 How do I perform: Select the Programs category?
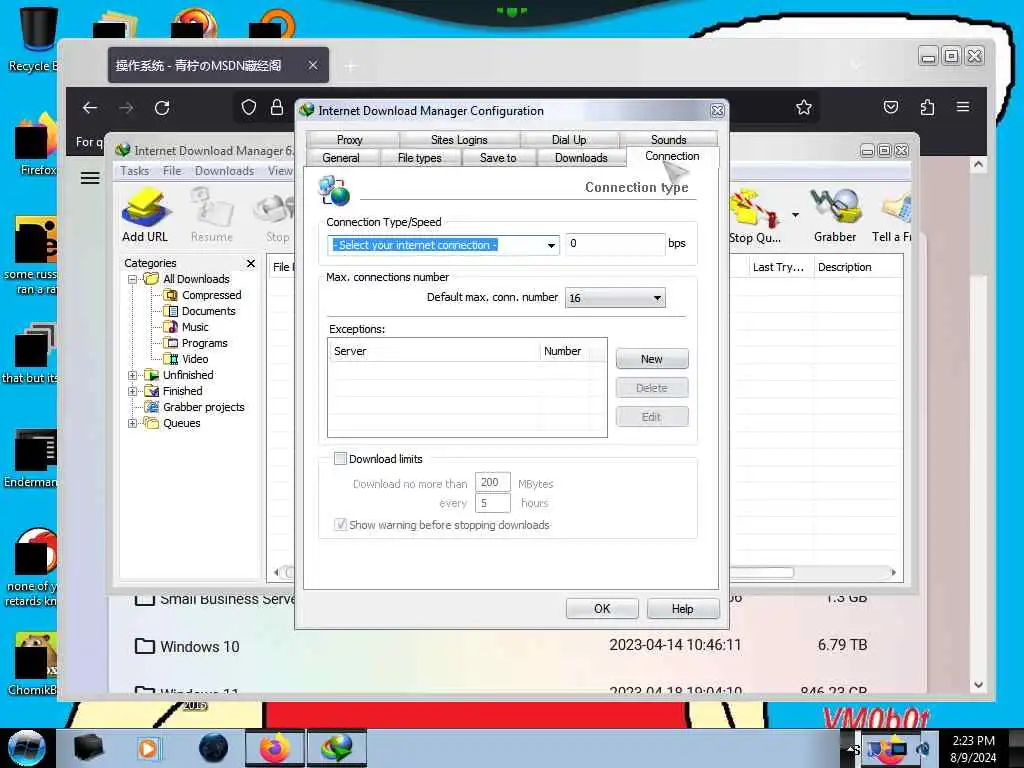point(204,343)
